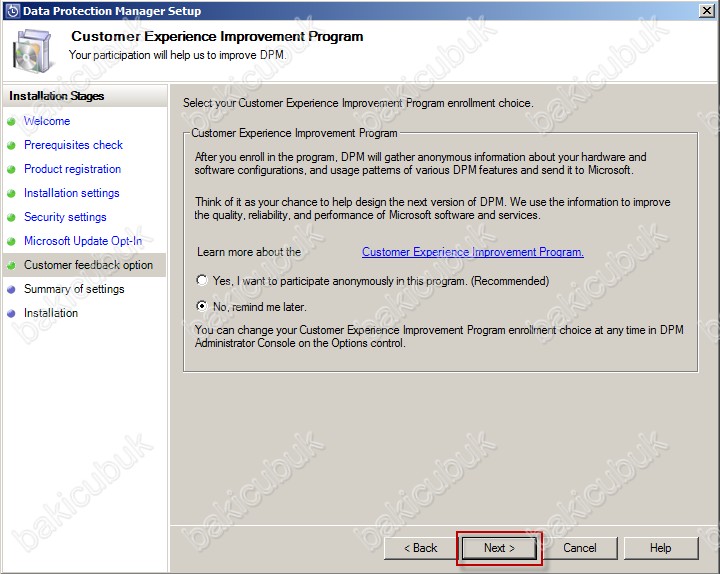Click blue bullet beside Summary of settings
This screenshot has width=720, height=574.
point(11,290)
